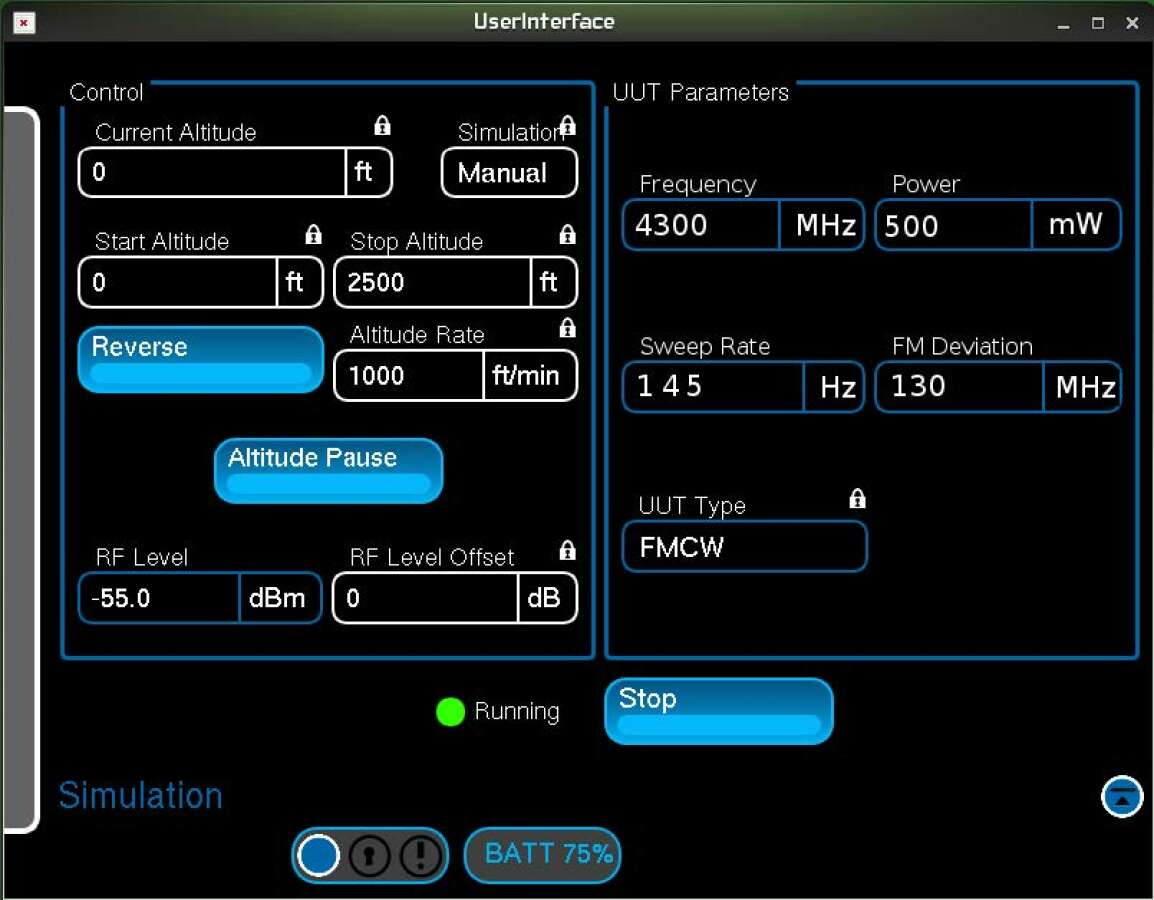Open the Simulation mode Manual dropdown
Viewport: 1154px width, 900px height.
[509, 173]
